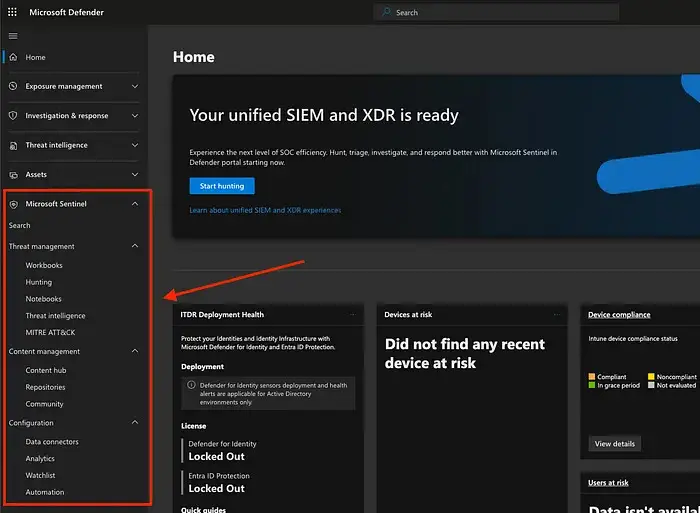The width and height of the screenshot is (700, 513).
Task: Click the Noncompliant yellow legend swatch
Action: pos(651,376)
